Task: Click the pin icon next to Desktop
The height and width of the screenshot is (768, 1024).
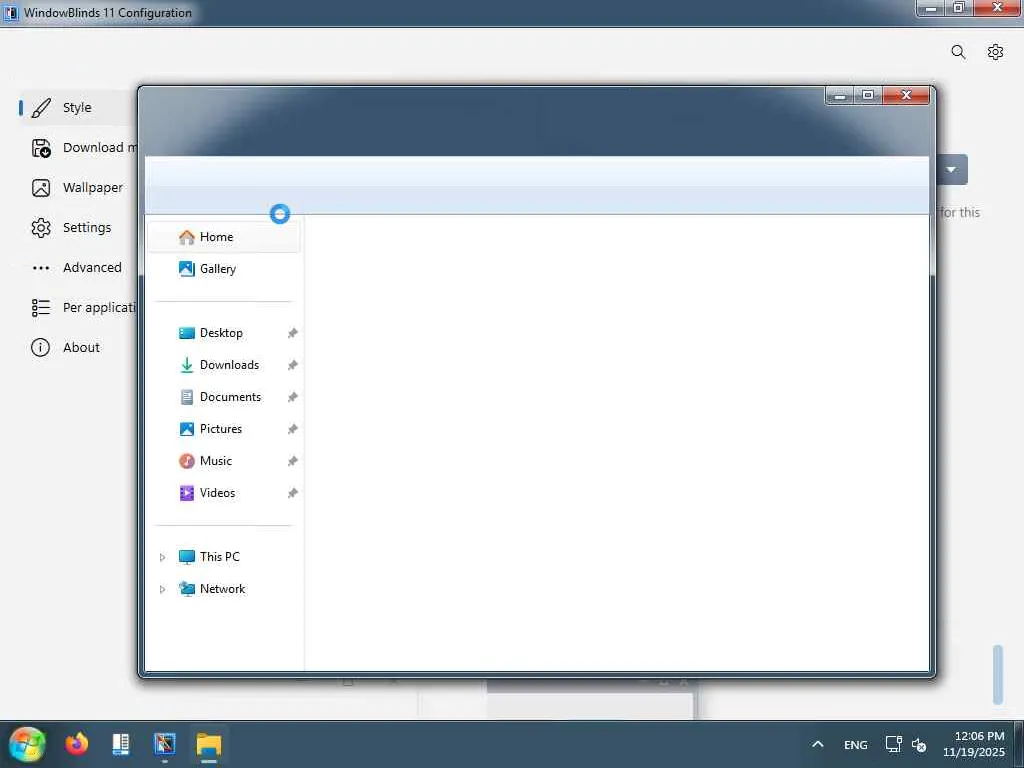Action: point(293,333)
